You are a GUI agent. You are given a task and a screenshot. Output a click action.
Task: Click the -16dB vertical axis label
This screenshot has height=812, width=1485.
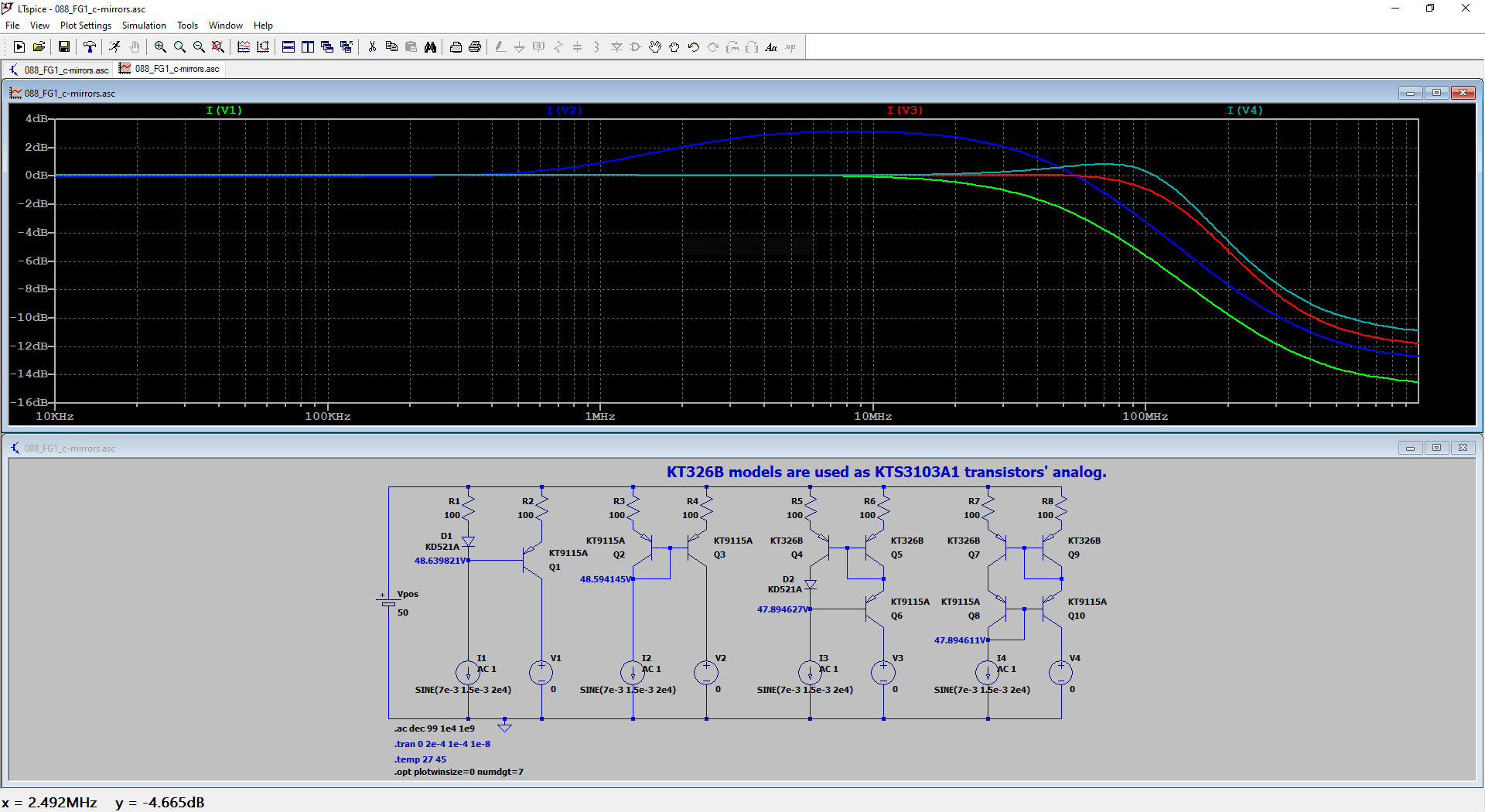point(30,402)
